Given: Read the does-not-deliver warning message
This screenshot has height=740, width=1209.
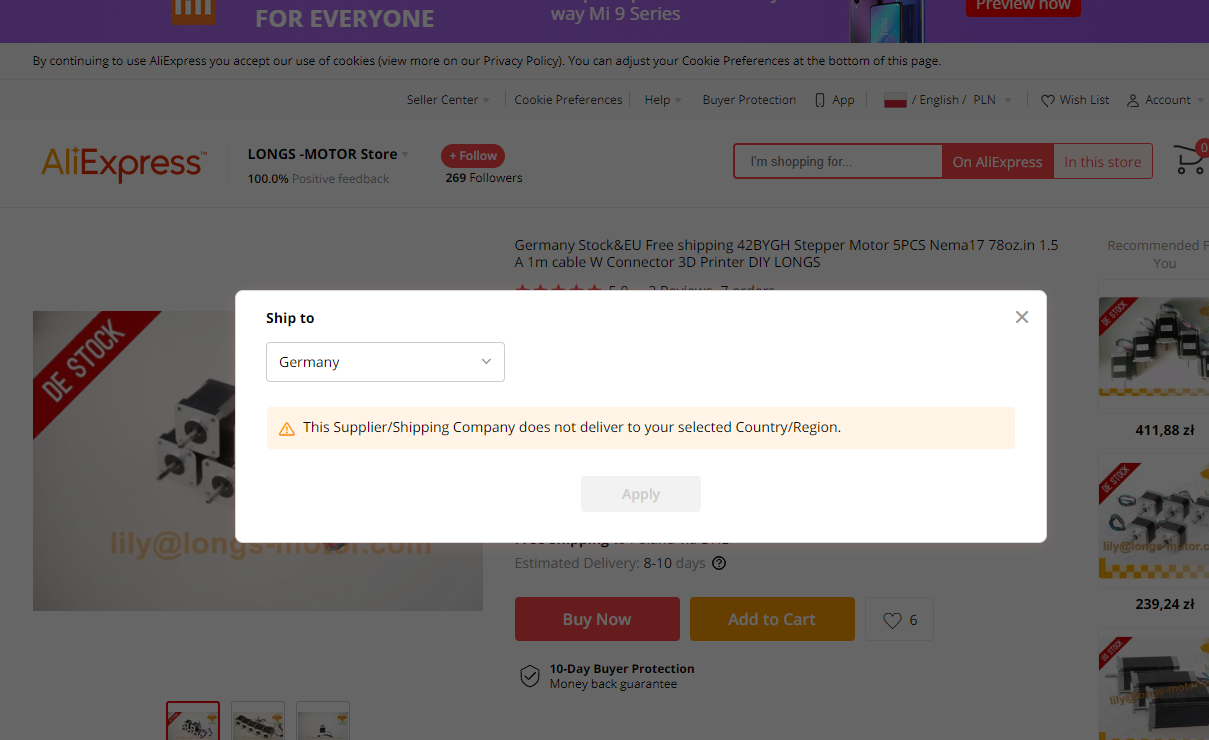Looking at the screenshot, I should point(572,427).
